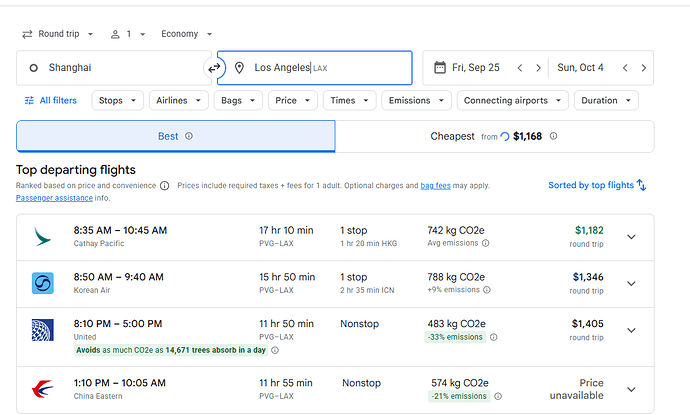Open the All filters panel
The image size is (690, 415).
pos(51,100)
